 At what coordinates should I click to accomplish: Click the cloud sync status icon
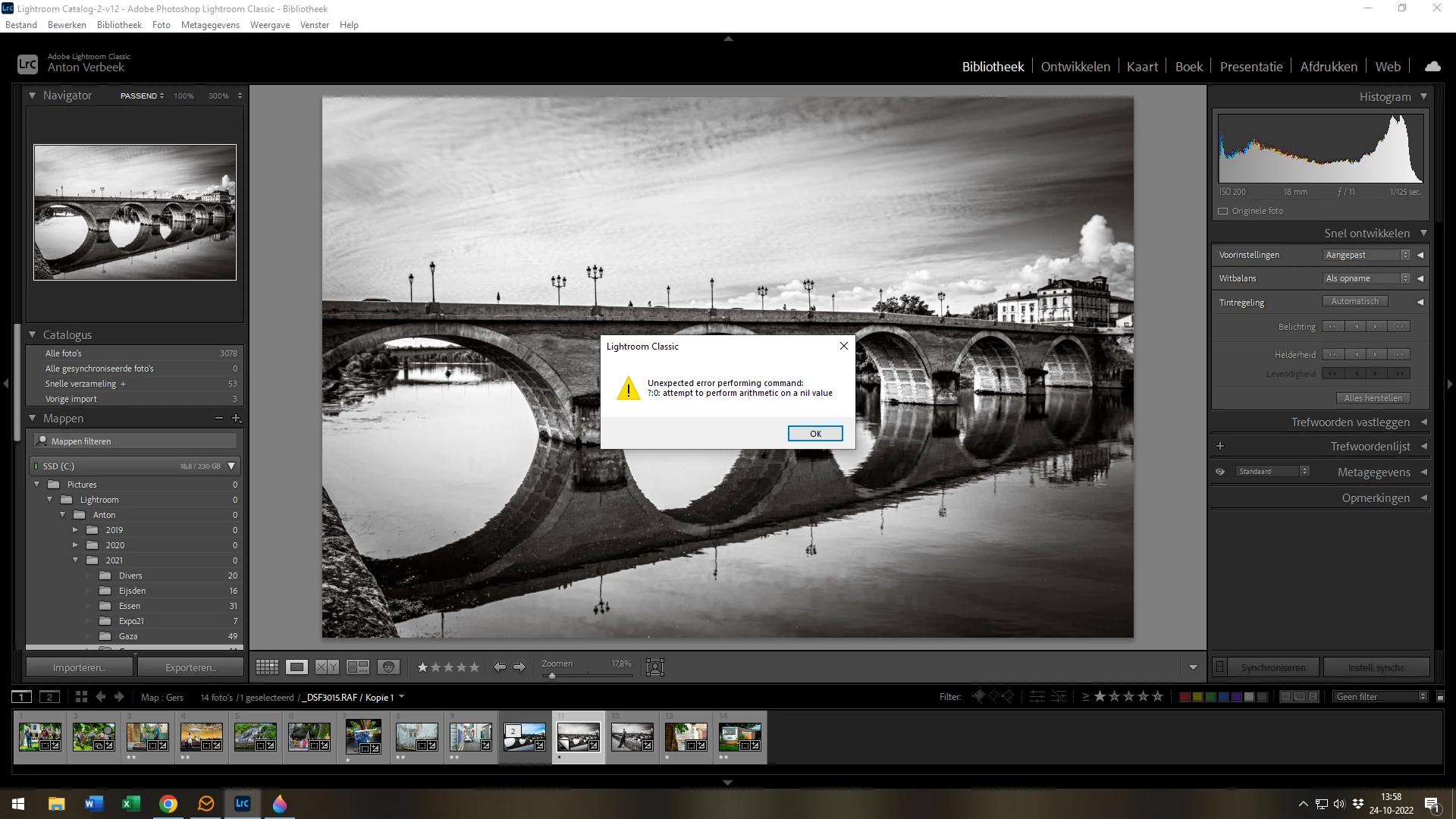click(x=1432, y=67)
